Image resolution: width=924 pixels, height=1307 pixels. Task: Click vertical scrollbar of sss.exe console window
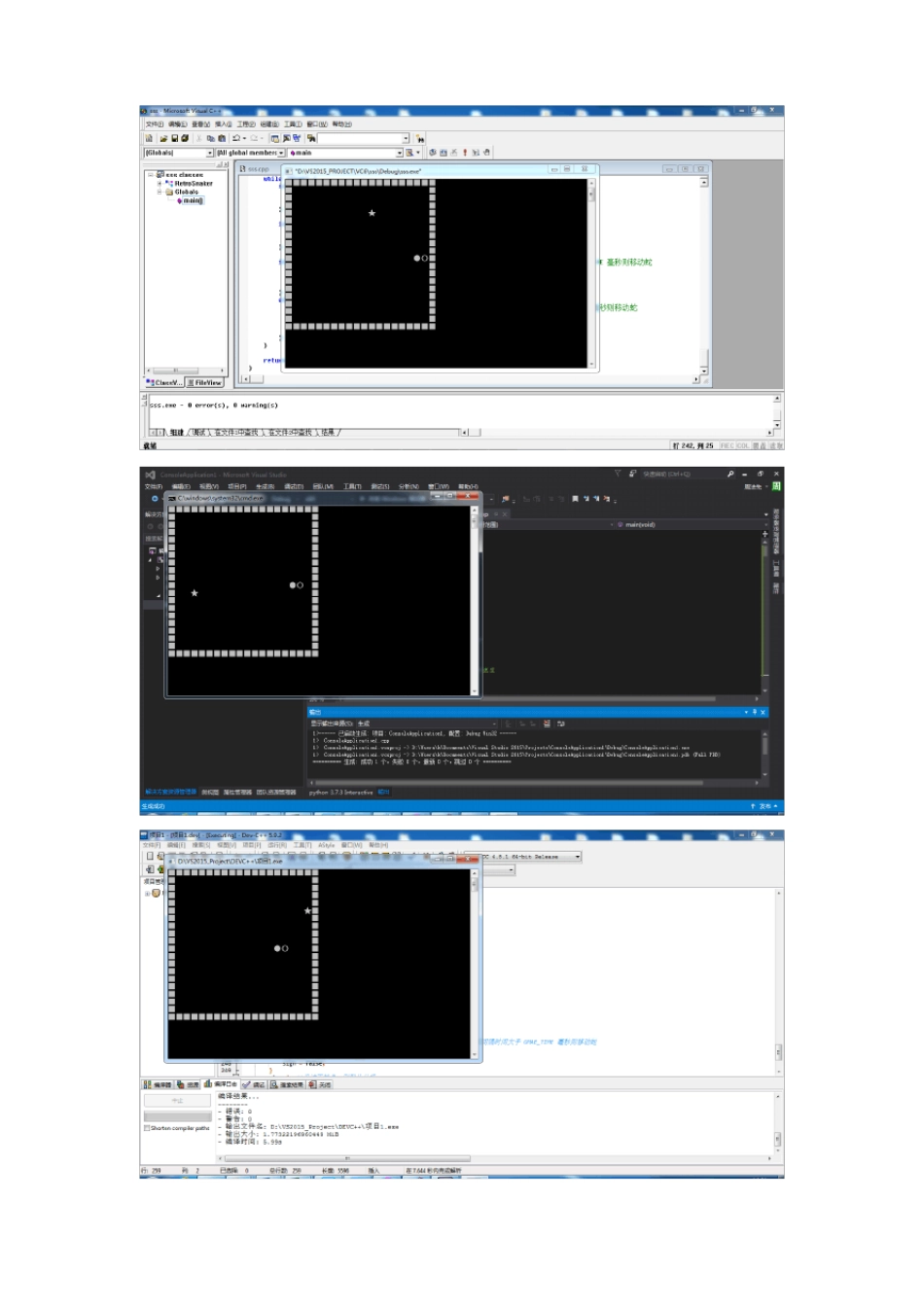pyautogui.click(x=591, y=272)
